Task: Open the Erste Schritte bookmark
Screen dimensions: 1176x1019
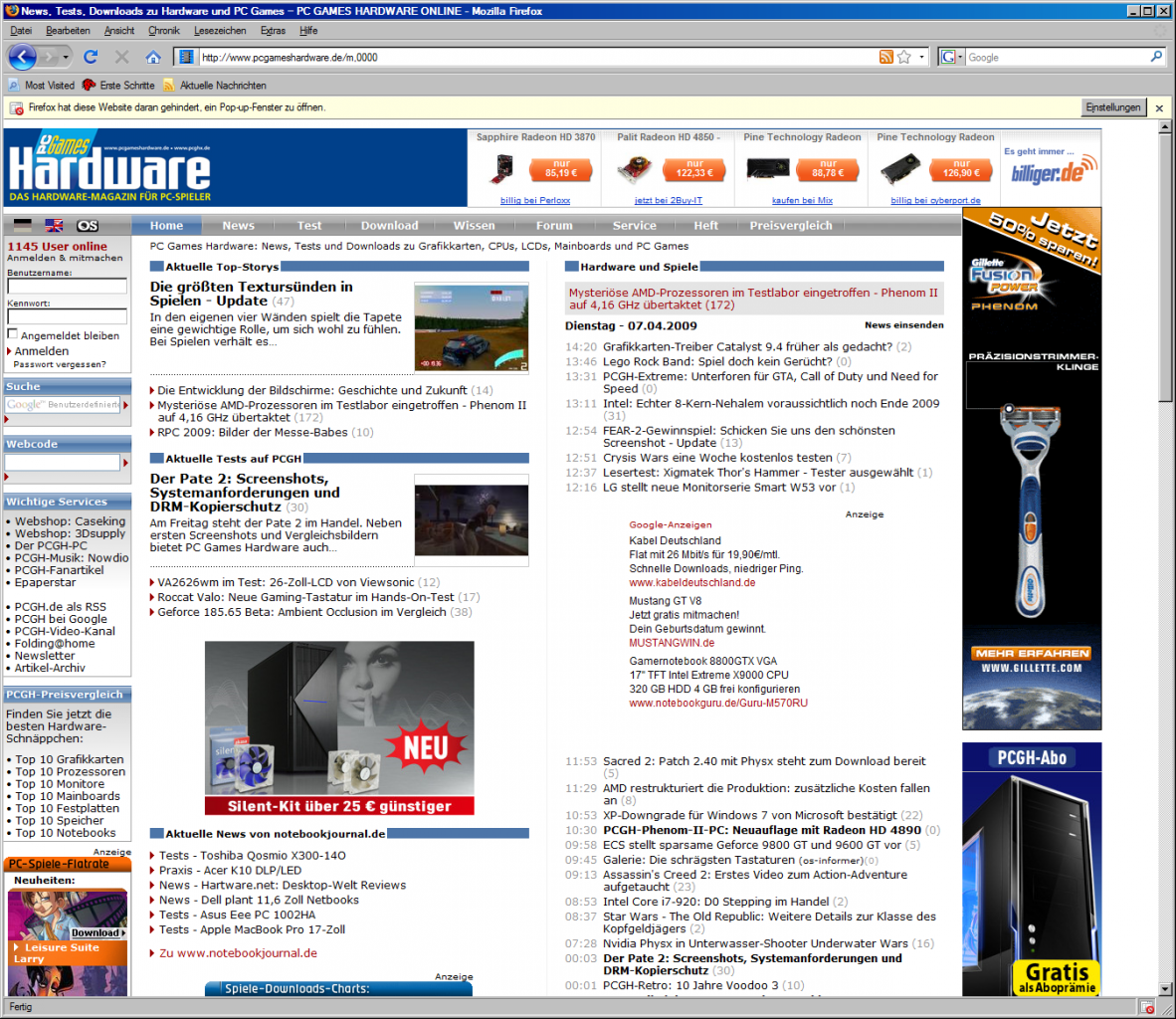Action: (118, 86)
